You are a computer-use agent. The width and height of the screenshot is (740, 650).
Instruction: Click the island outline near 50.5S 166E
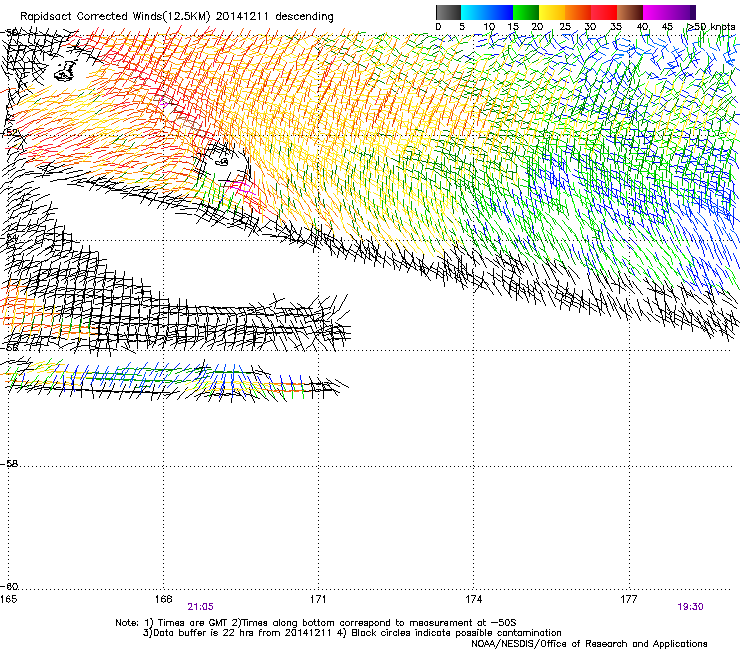65,71
